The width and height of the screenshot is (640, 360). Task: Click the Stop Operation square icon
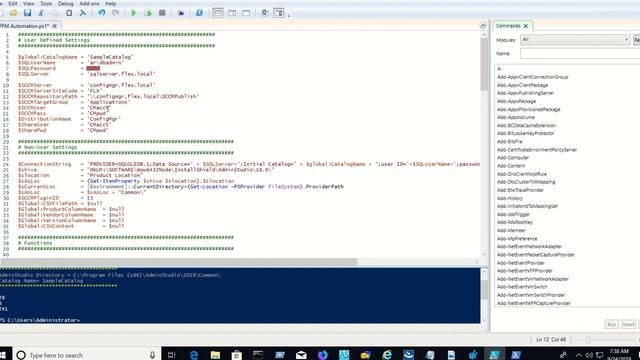point(162,13)
